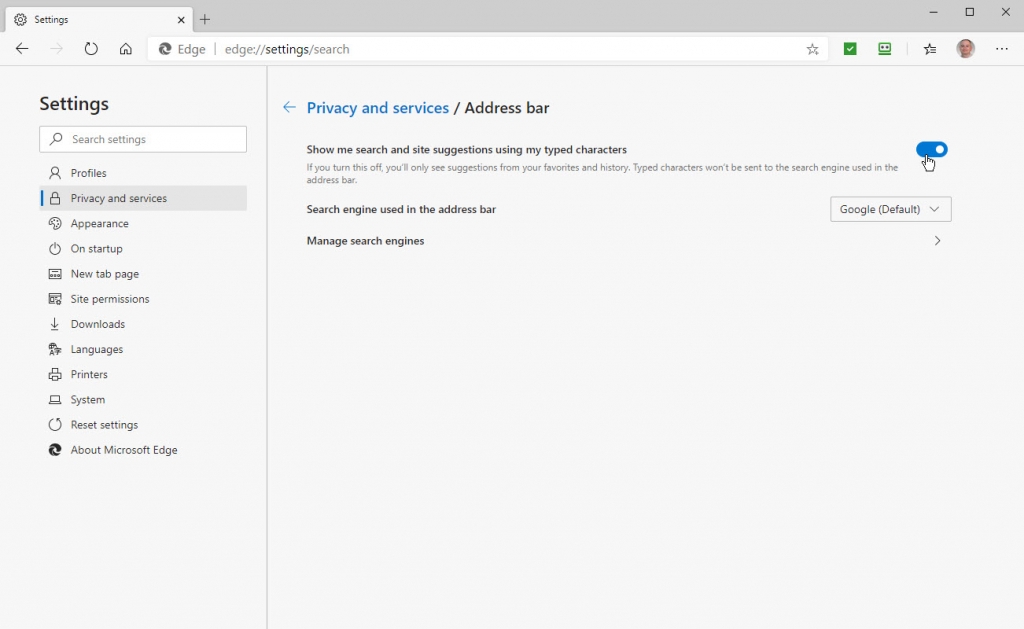Click the Search settings field
Image resolution: width=1024 pixels, height=629 pixels.
coord(142,138)
